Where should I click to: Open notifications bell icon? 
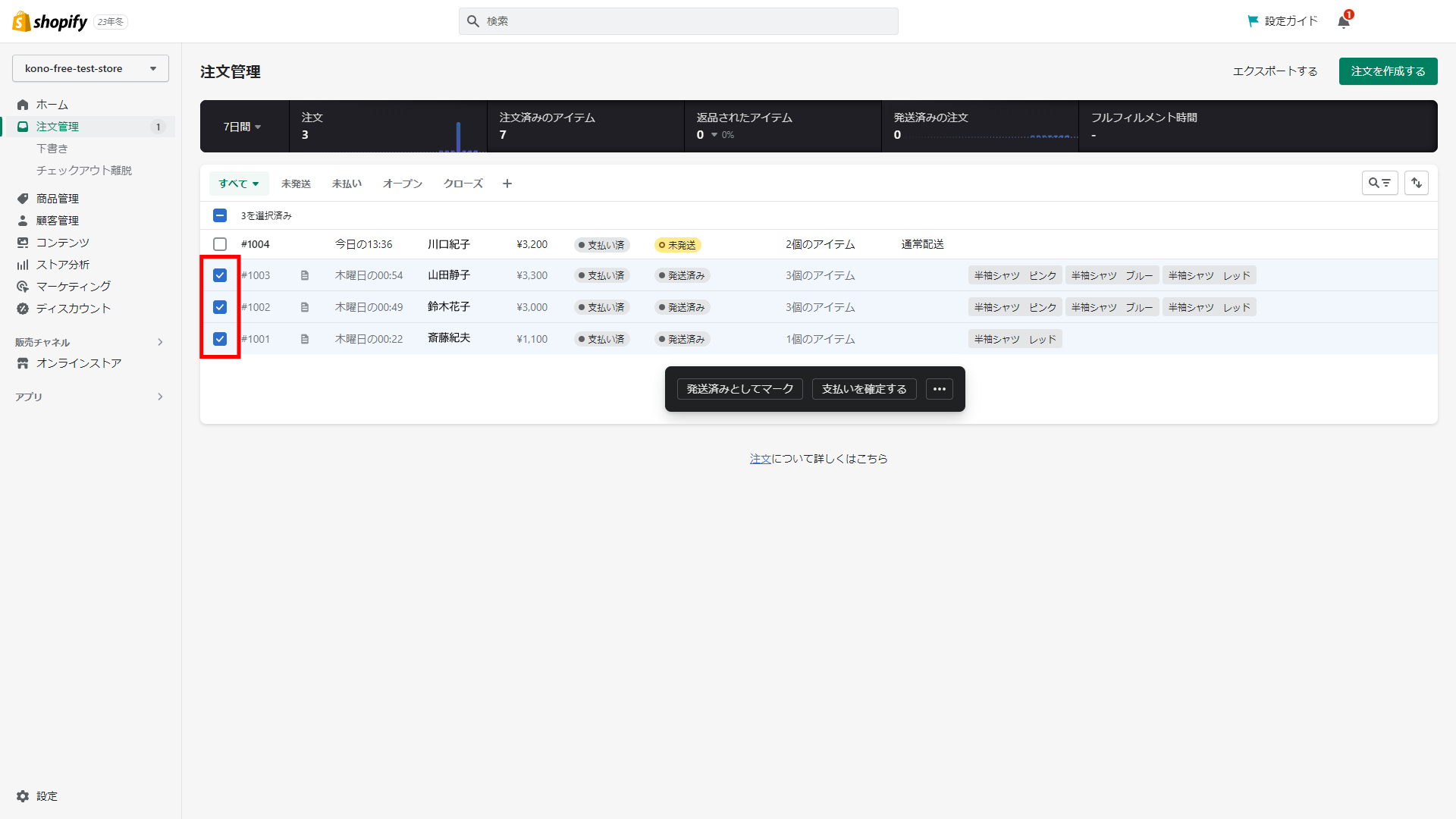tap(1343, 21)
